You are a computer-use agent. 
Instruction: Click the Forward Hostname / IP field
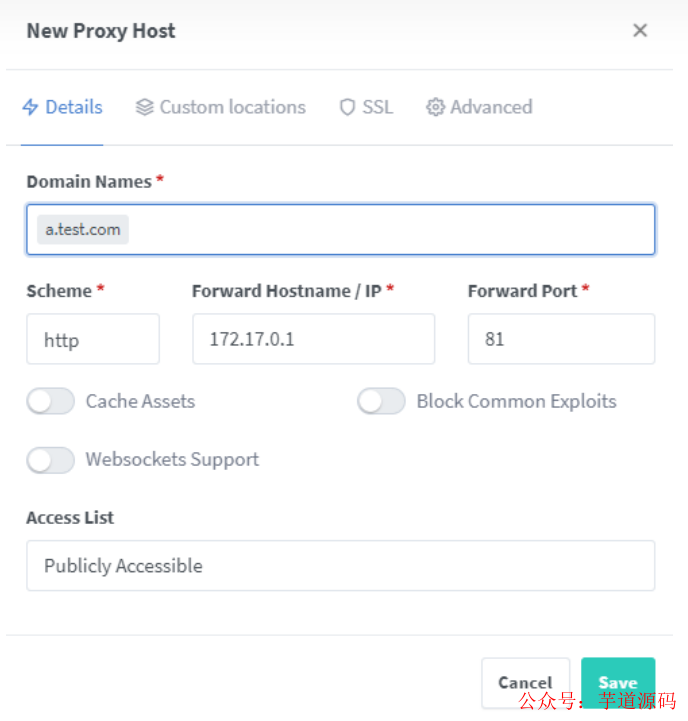coord(313,340)
